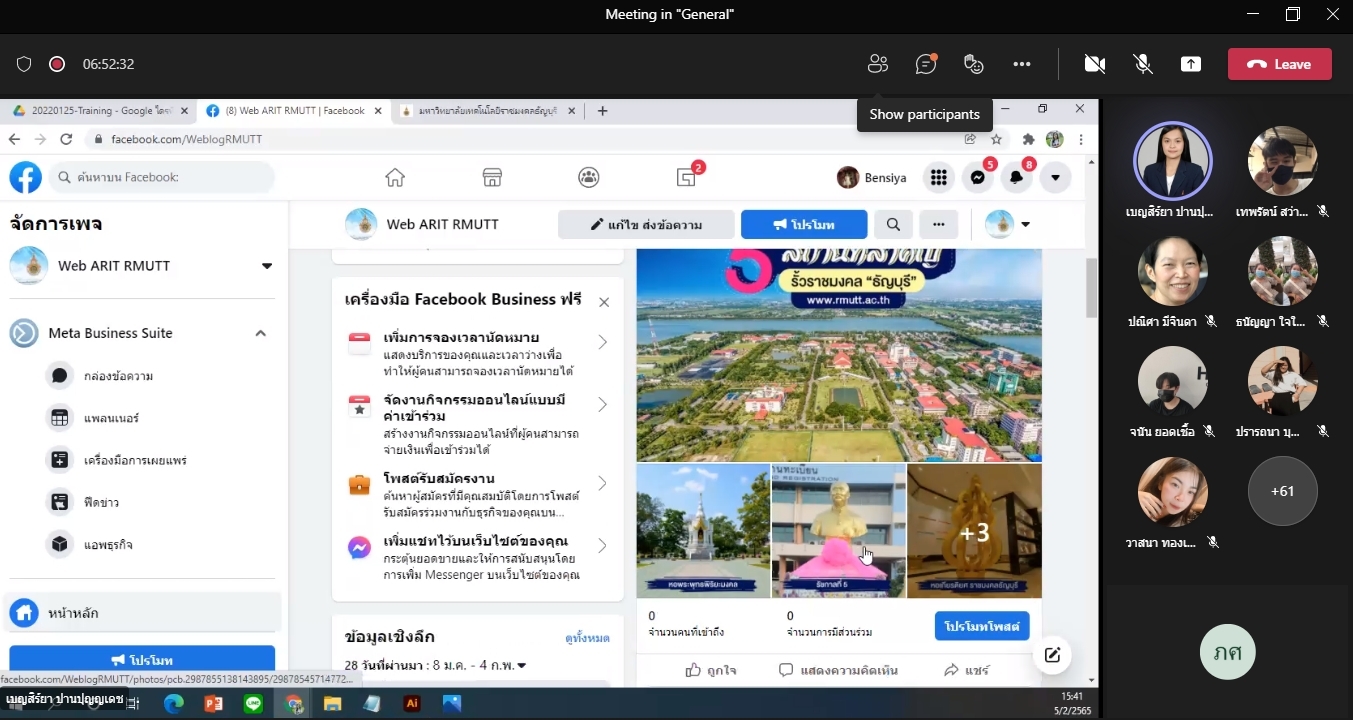This screenshot has width=1353, height=720.
Task: Close the Facebook Business tools card
Action: 604,302
